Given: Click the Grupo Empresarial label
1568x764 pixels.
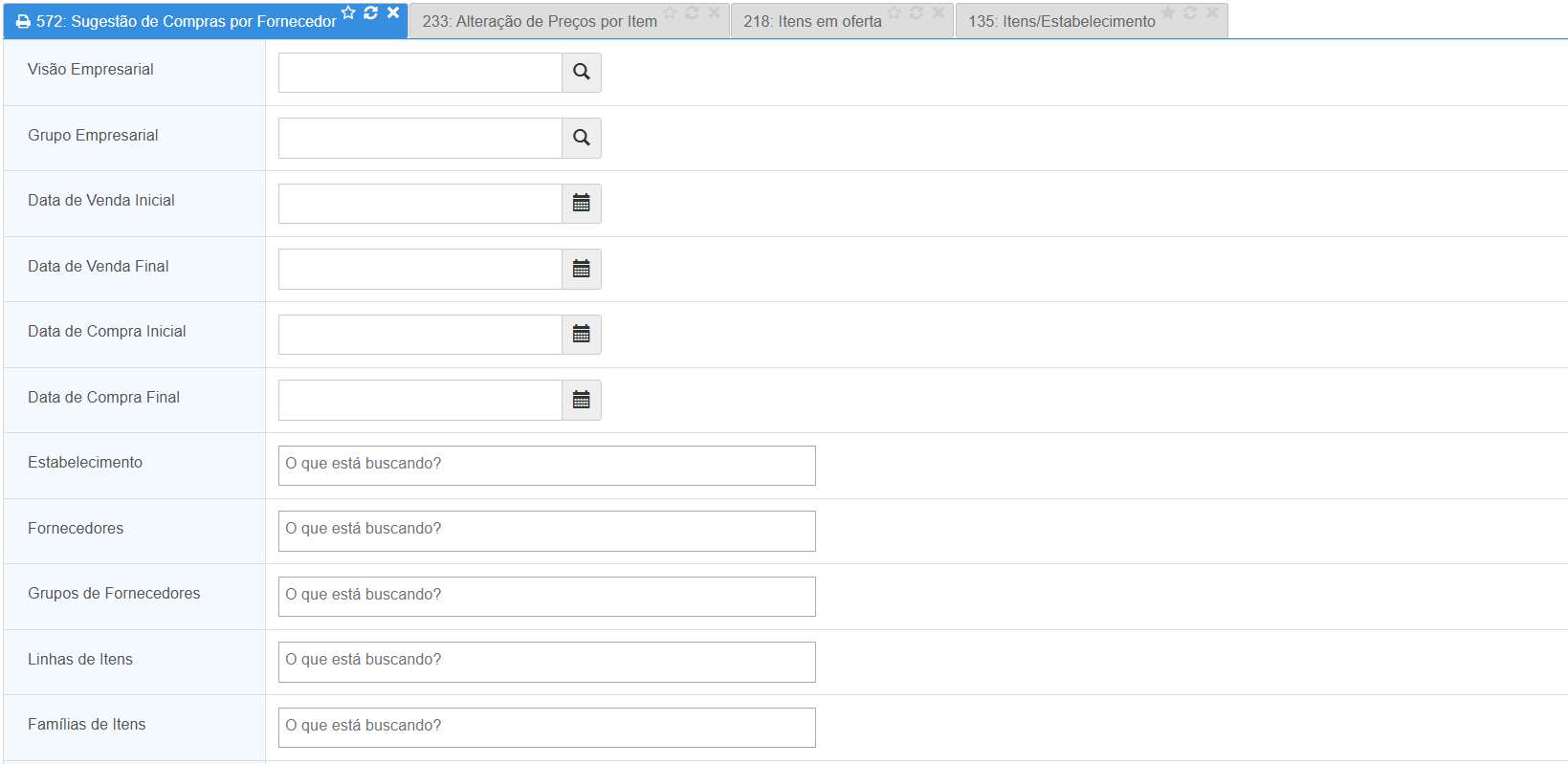Looking at the screenshot, I should point(93,135).
